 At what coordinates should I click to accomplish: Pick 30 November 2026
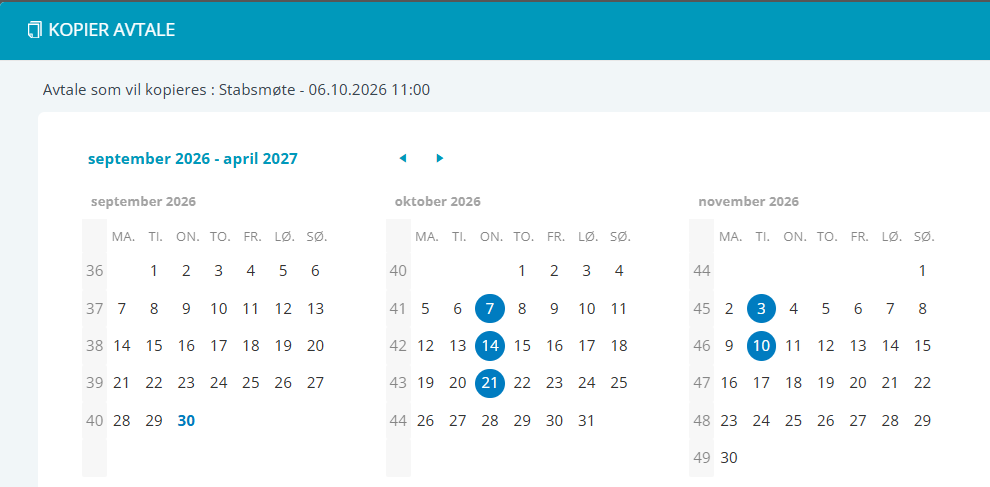click(x=729, y=457)
